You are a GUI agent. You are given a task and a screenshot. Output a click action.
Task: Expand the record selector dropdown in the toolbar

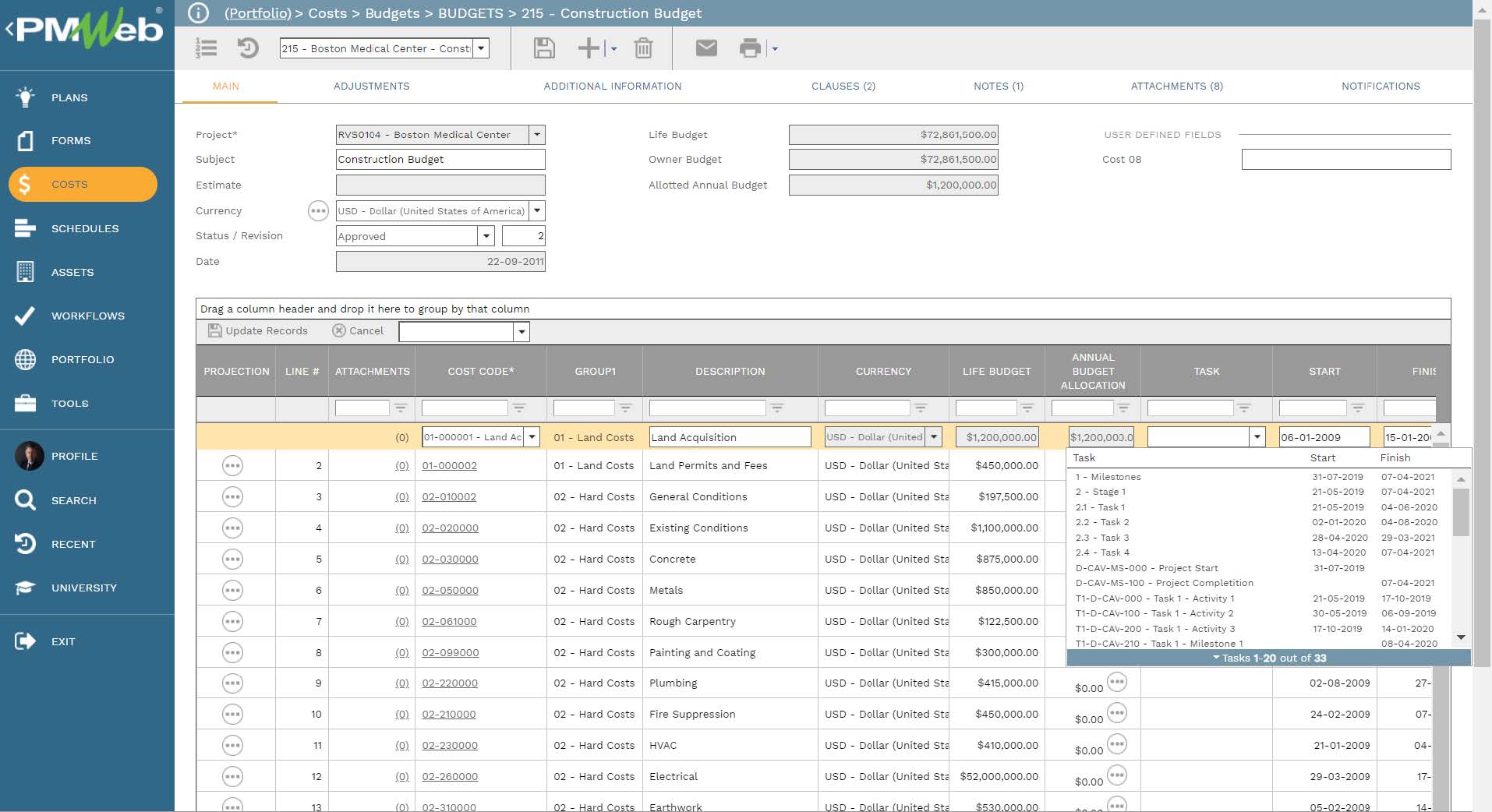(481, 48)
